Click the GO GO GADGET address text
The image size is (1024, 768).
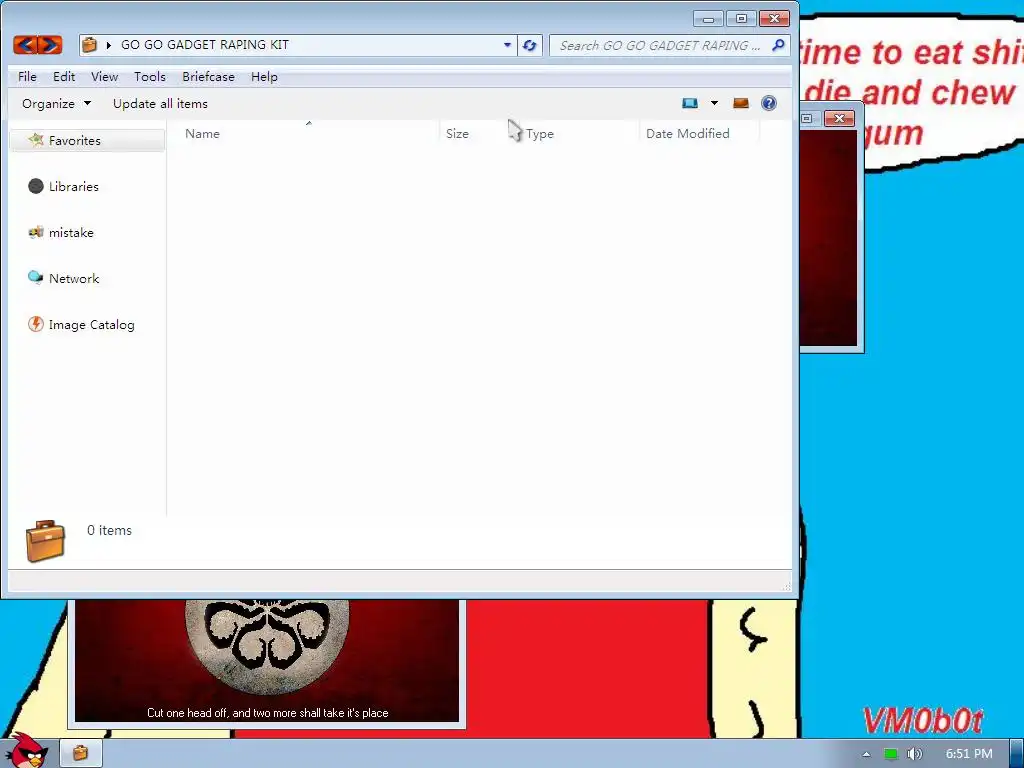[x=204, y=44]
